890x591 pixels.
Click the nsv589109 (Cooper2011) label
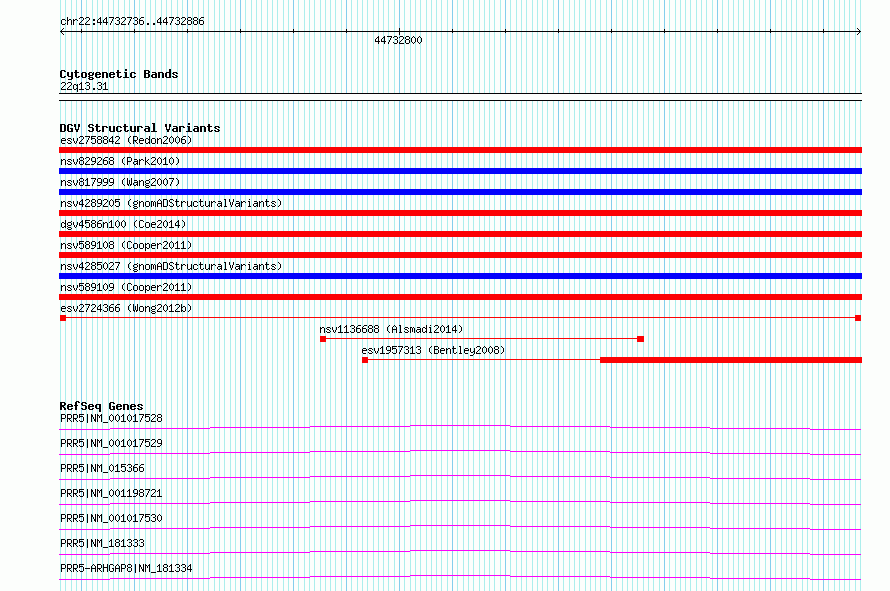(x=126, y=287)
